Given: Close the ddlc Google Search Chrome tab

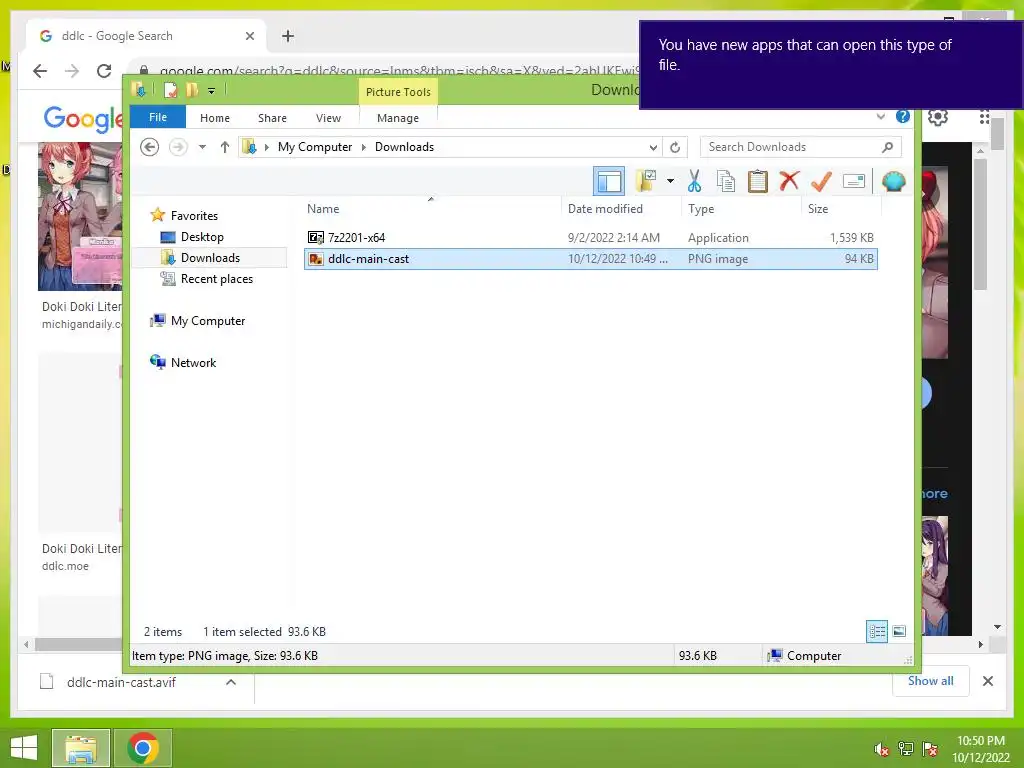Looking at the screenshot, I should pyautogui.click(x=249, y=36).
